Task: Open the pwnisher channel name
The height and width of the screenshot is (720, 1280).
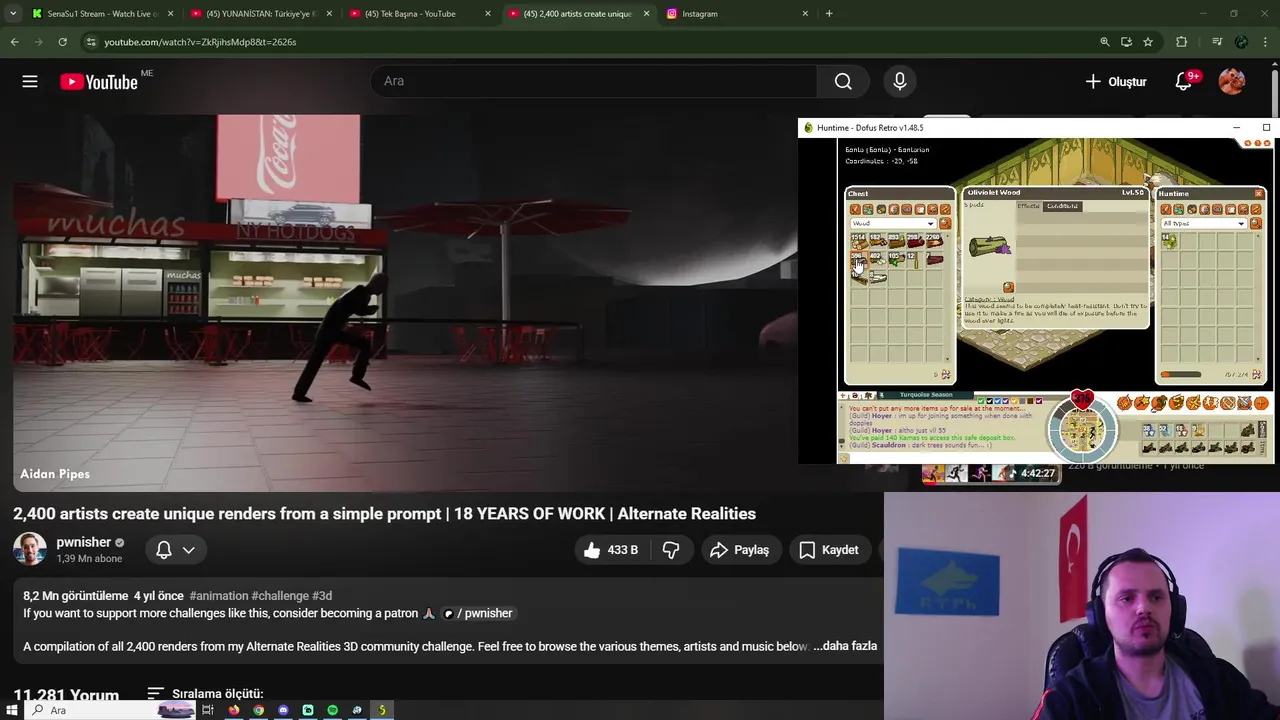Action: click(83, 542)
